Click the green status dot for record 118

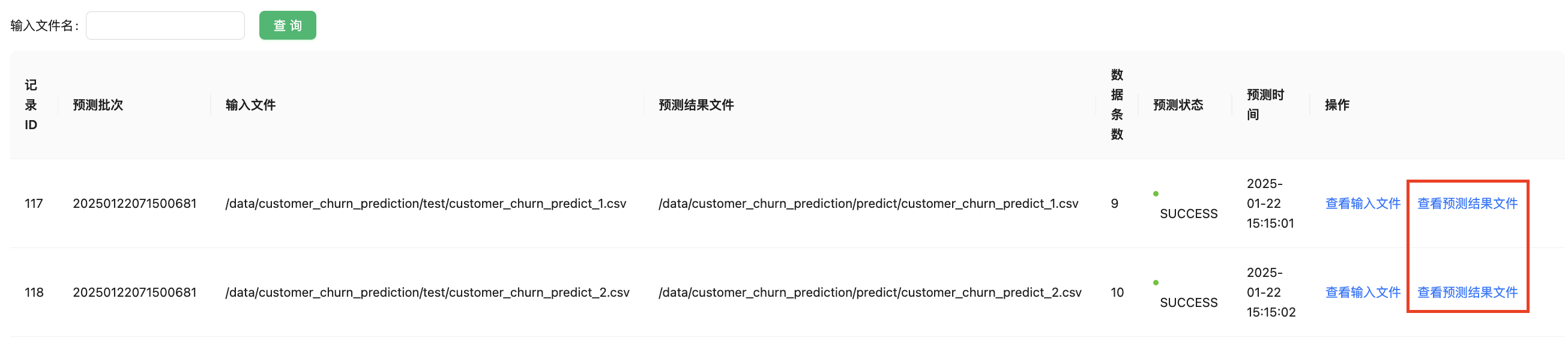pyautogui.click(x=1156, y=283)
